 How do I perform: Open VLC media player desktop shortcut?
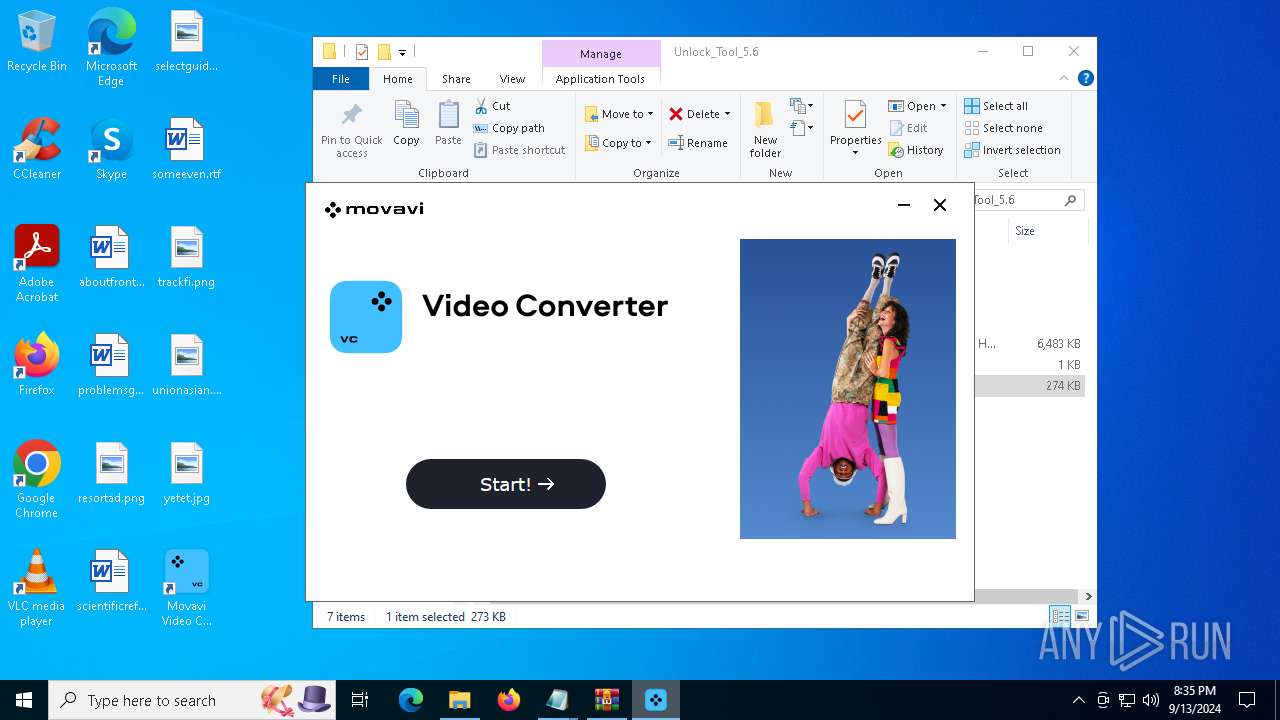click(x=37, y=588)
